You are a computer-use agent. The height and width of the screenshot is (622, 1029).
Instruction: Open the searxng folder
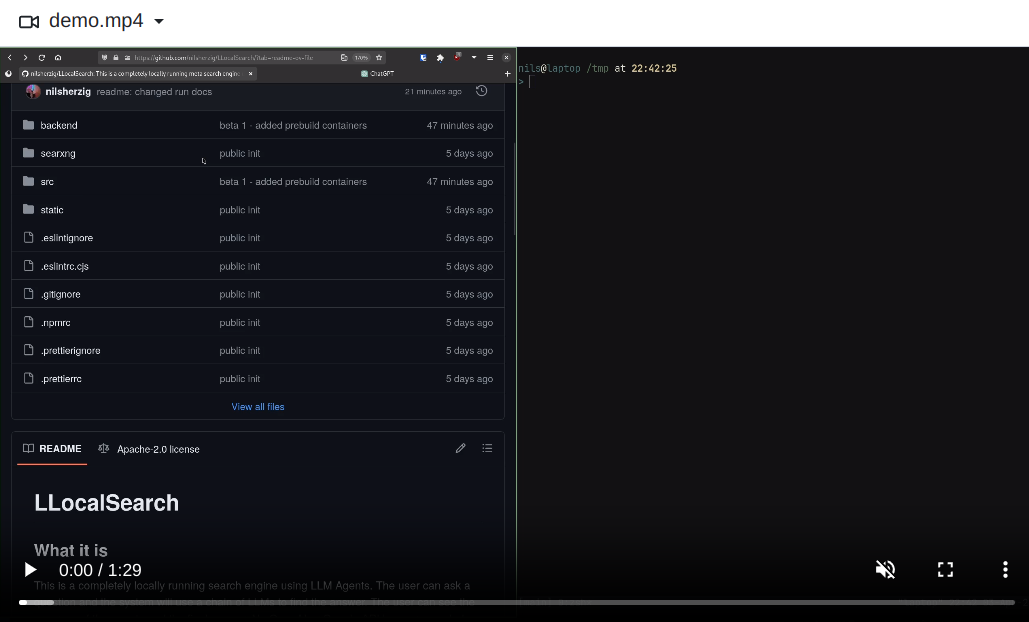(58, 154)
